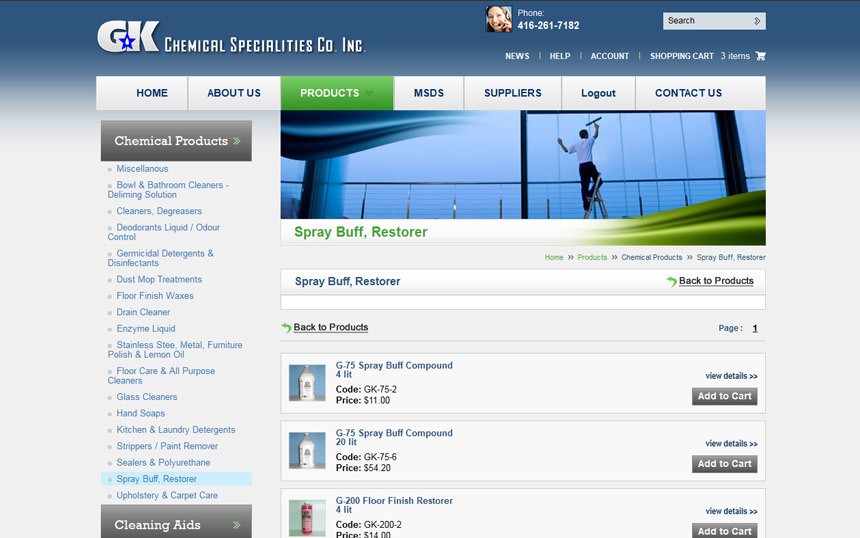Viewport: 860px width, 538px height.
Task: Click the Products breadcrumb link
Action: click(592, 257)
